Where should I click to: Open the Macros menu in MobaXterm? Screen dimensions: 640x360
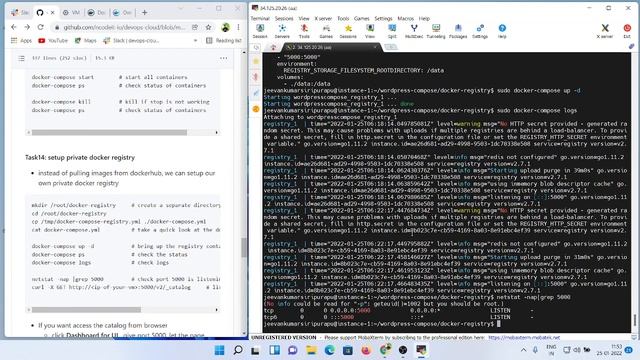pos(405,18)
